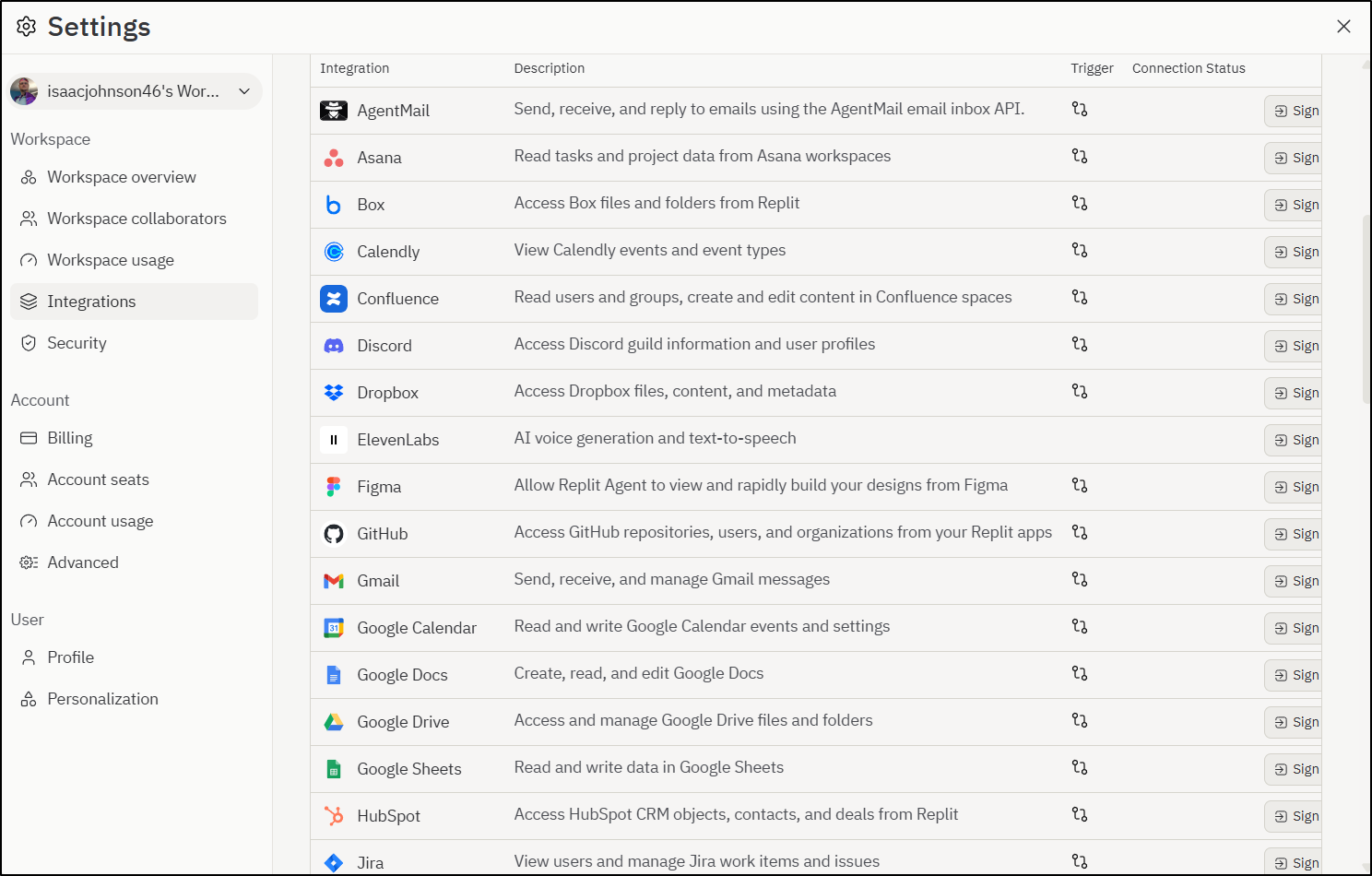Click the Confluence logo icon
This screenshot has height=876, width=1372.
point(334,299)
